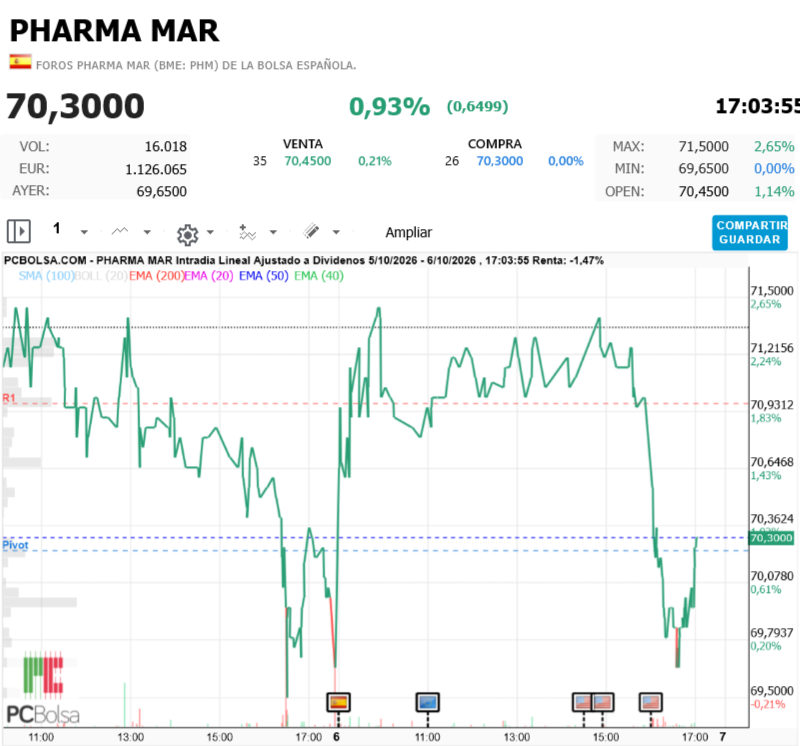This screenshot has width=800, height=746.
Task: Click the PHARMA MAR title
Action: coord(114,31)
